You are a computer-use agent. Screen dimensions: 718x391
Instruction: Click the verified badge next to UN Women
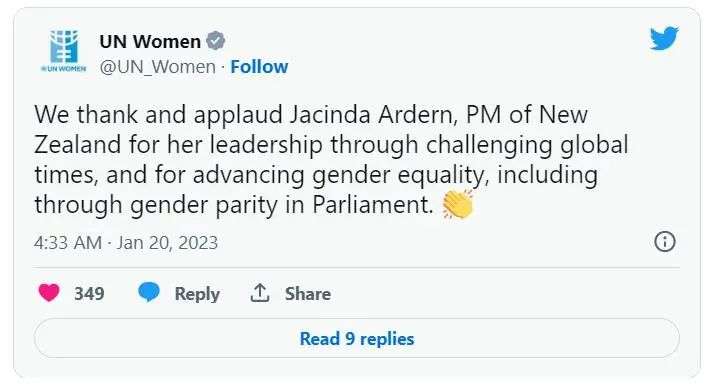[215, 41]
